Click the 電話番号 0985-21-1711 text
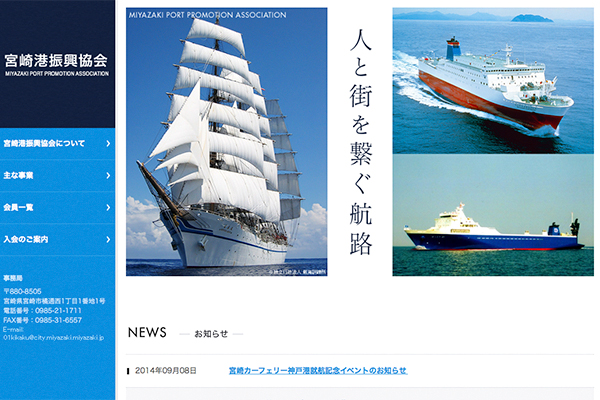The width and height of the screenshot is (600, 400). pyautogui.click(x=42, y=310)
